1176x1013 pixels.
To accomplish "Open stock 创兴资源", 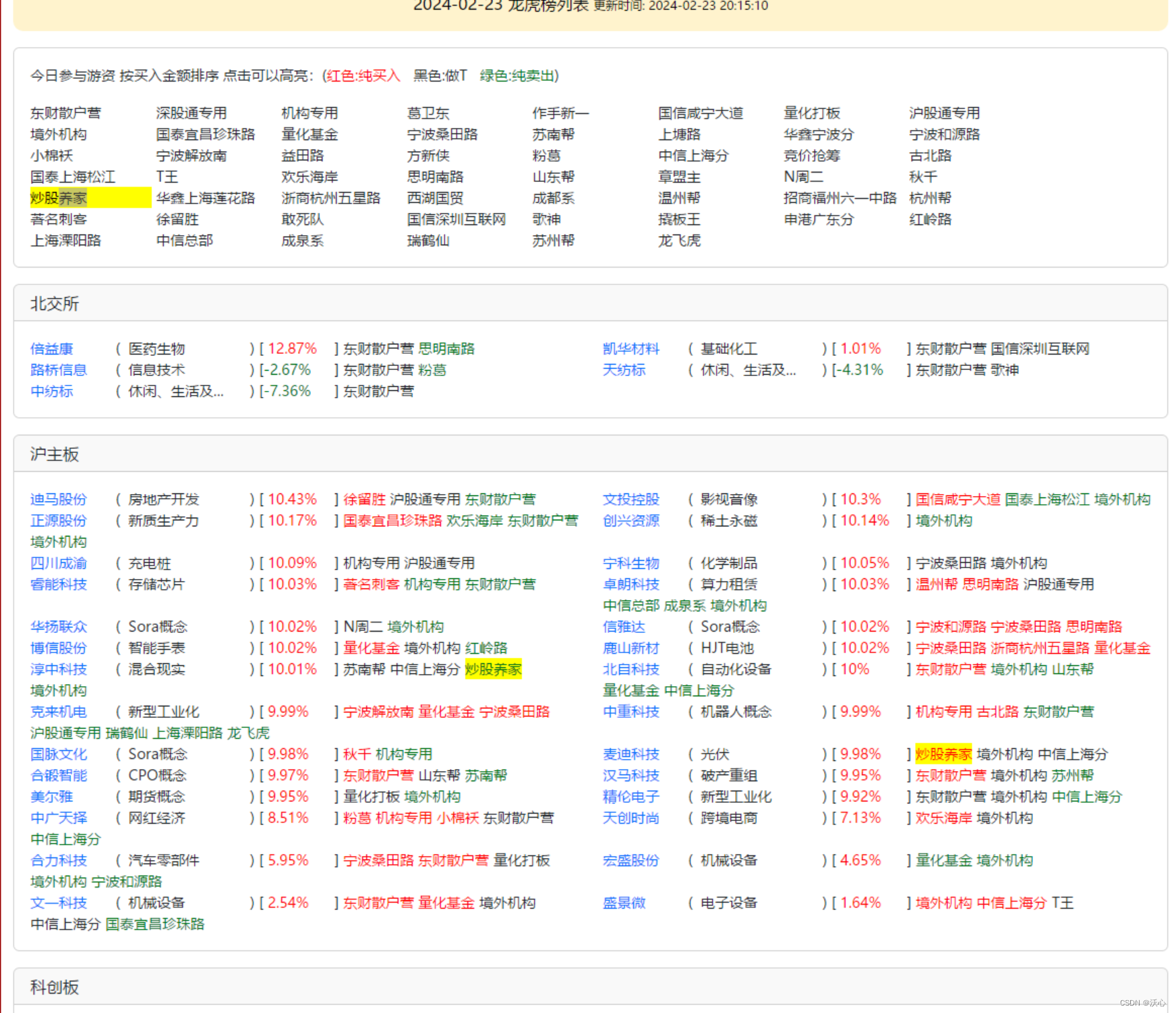I will pos(631,520).
